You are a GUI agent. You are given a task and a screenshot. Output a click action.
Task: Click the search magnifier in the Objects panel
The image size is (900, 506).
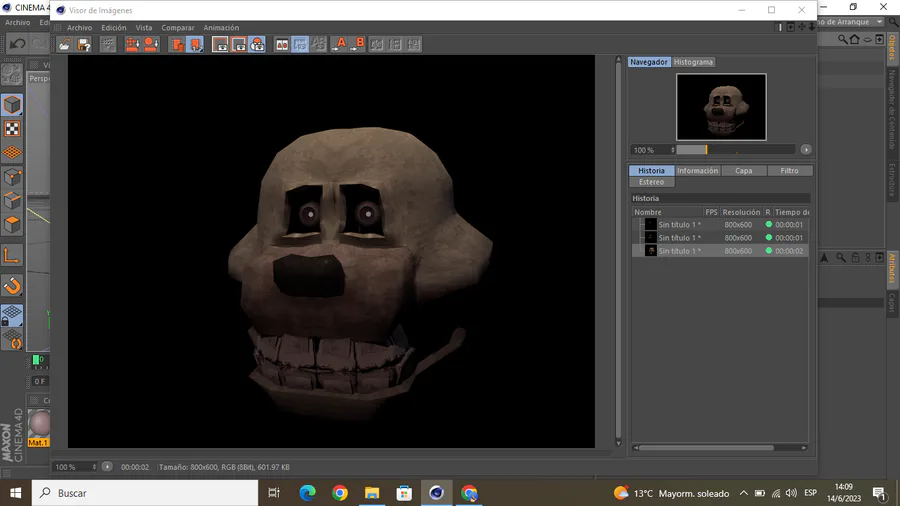tap(842, 39)
